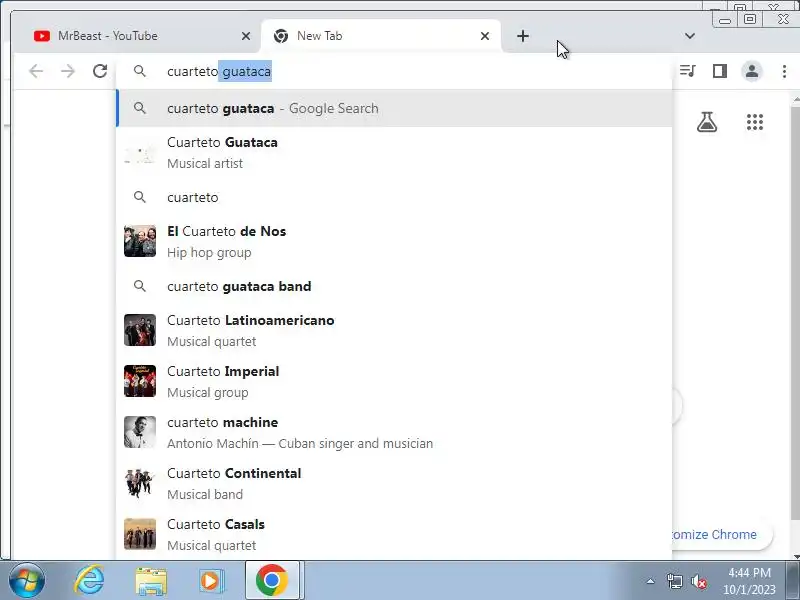Click the back navigation arrow
The width and height of the screenshot is (800, 600).
tap(36, 71)
